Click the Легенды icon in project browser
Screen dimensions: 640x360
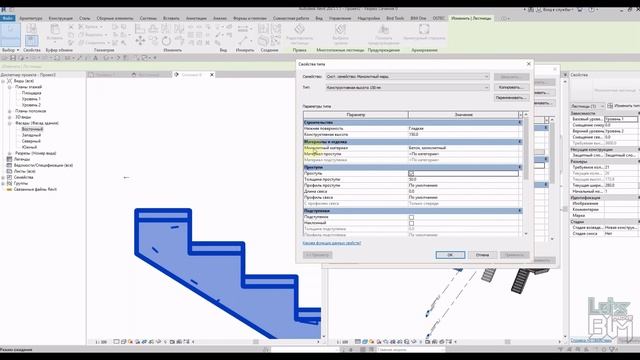point(9,159)
